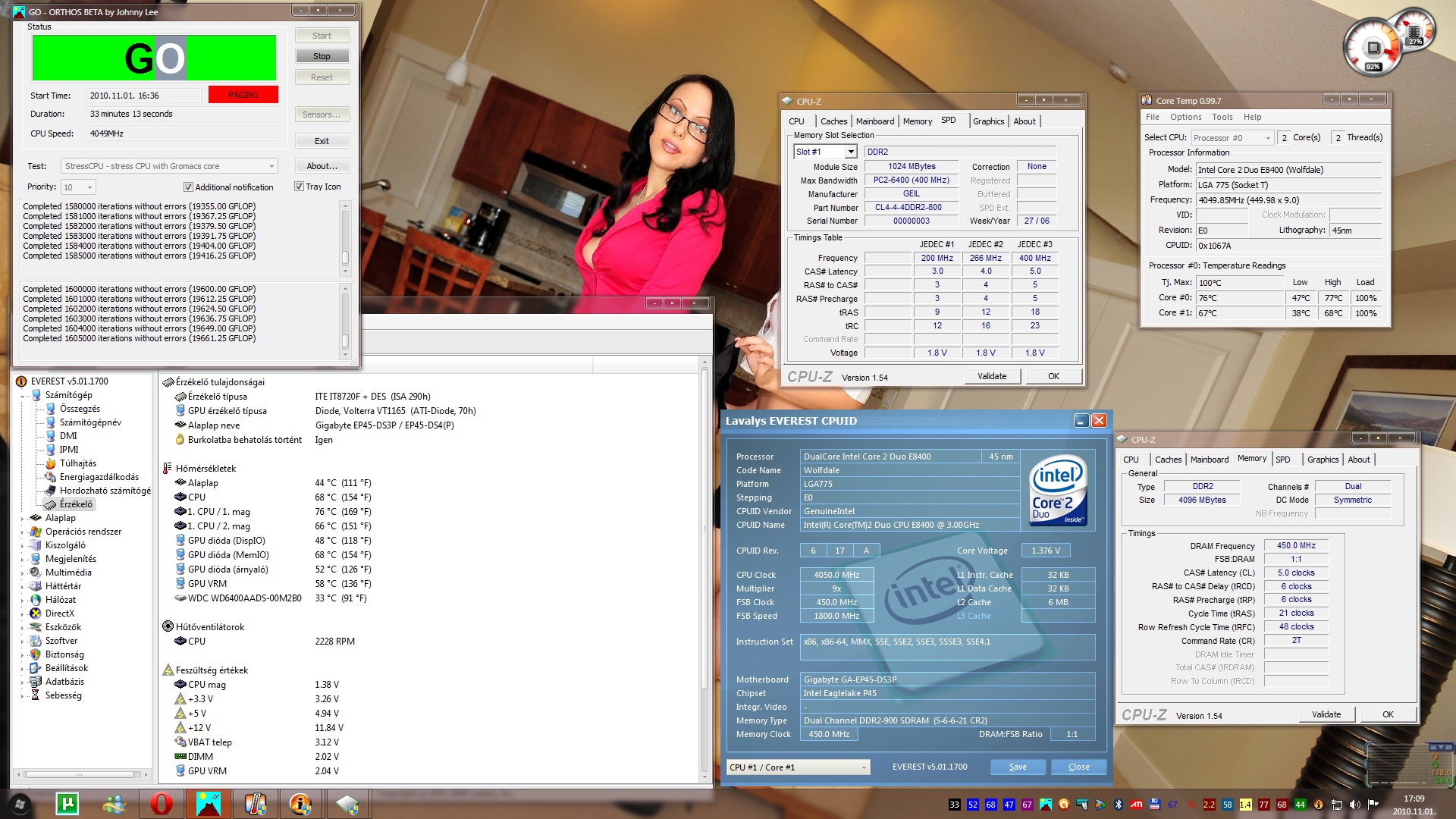Switch to the CPU-Z chip taskbar icon
The width and height of the screenshot is (1456, 819).
pyautogui.click(x=347, y=804)
